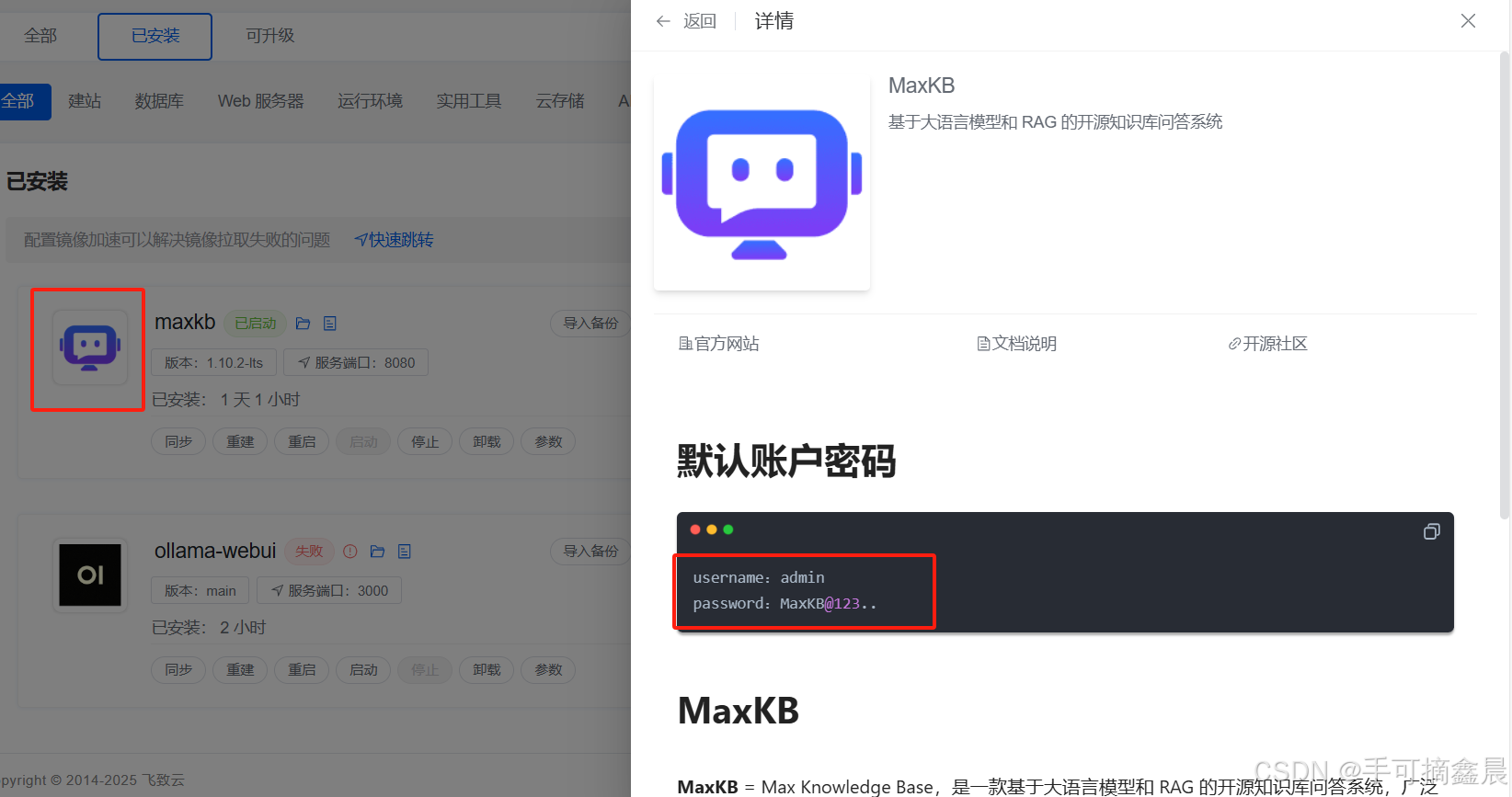The image size is (1512, 797).
Task: Click the 返回 back text
Action: [700, 21]
